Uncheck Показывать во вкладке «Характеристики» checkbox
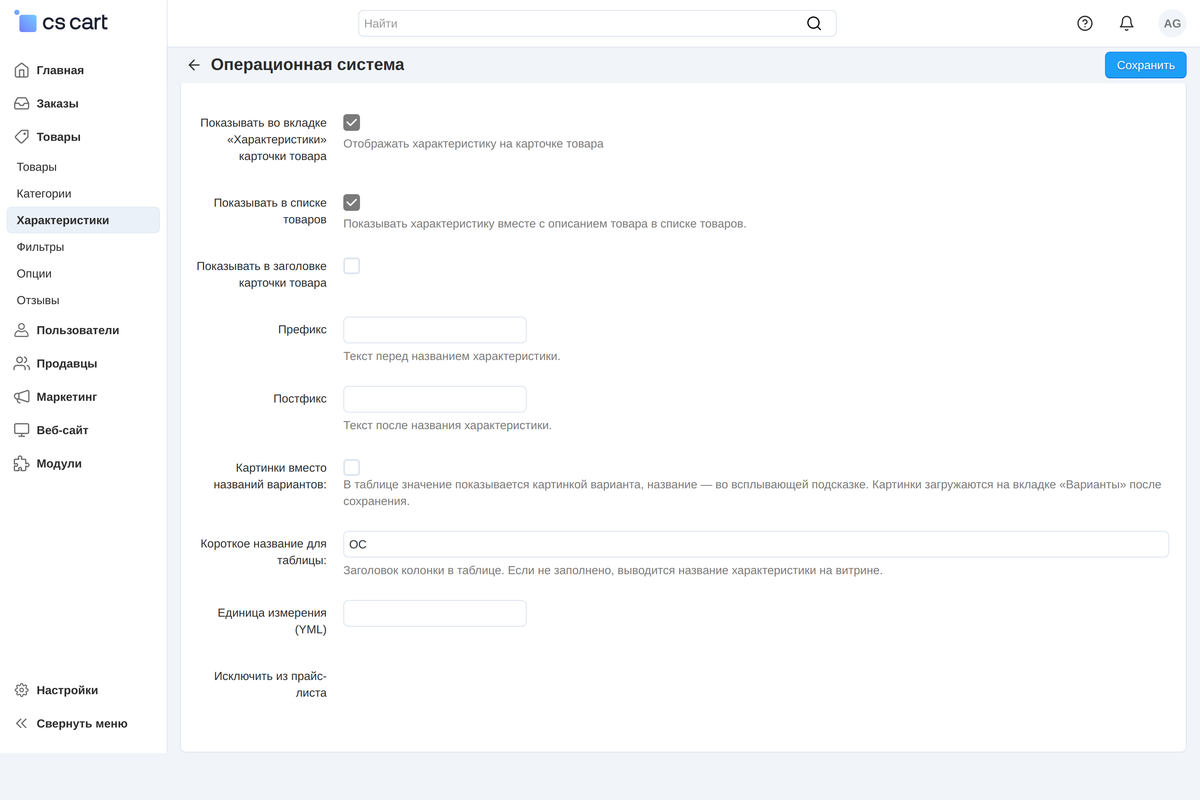This screenshot has width=1200, height=800. pos(351,122)
